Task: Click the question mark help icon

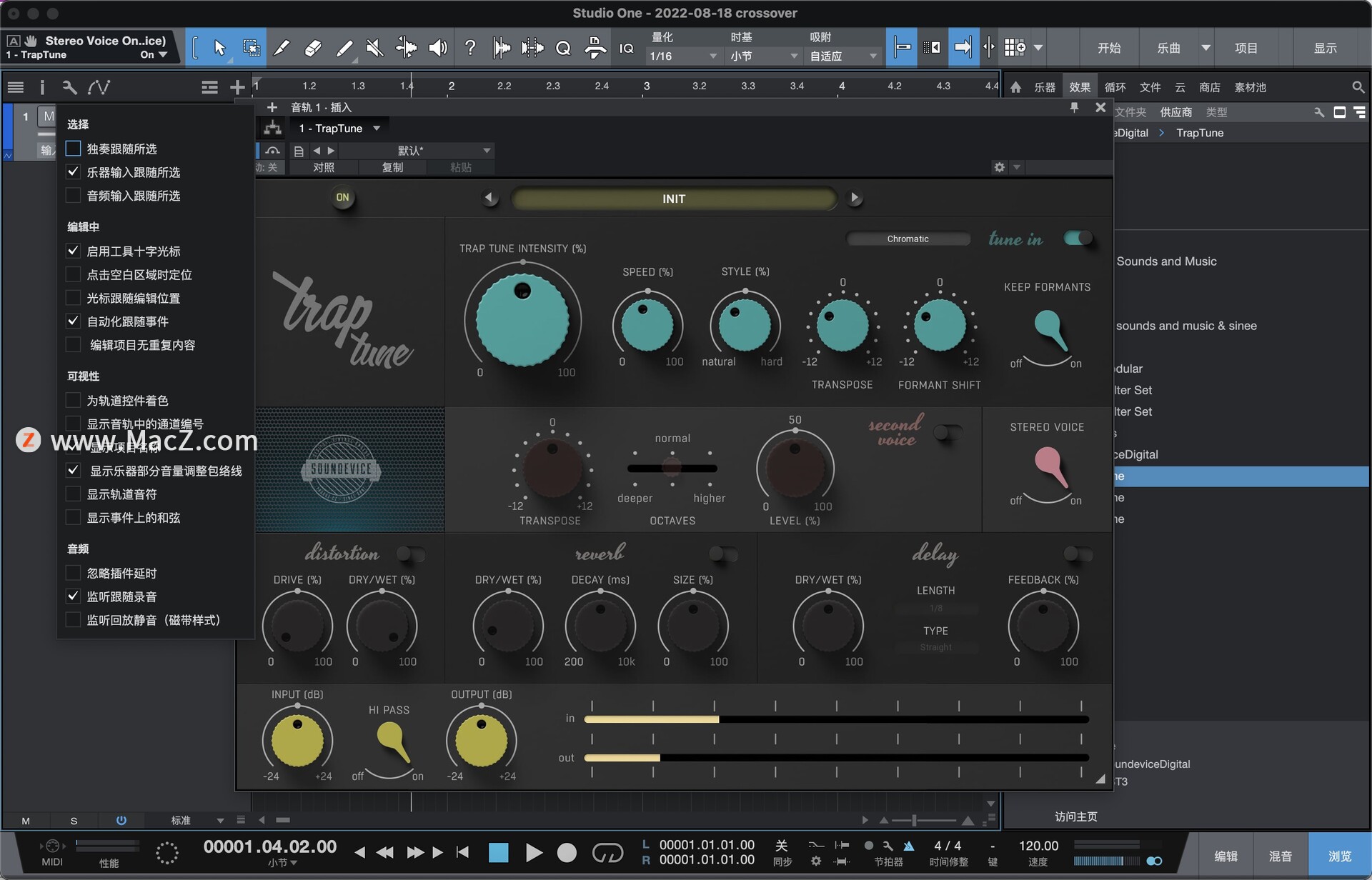Action: point(470,48)
